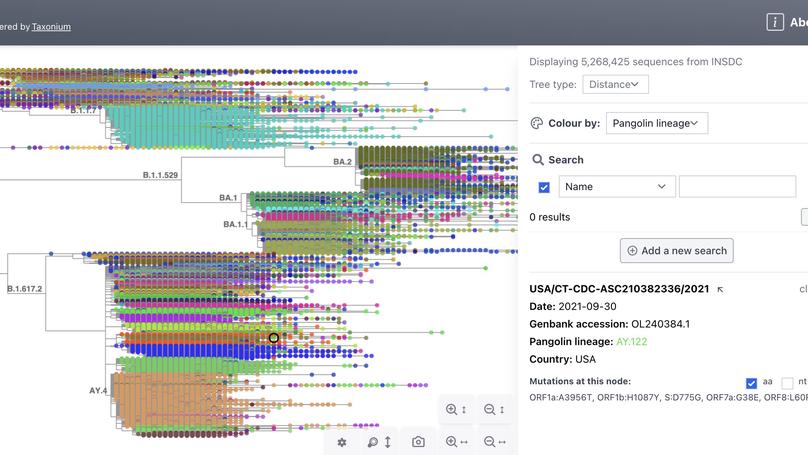Image resolution: width=808 pixels, height=455 pixels.
Task: Click the B.1.617.2 clade label
Action: point(25,289)
